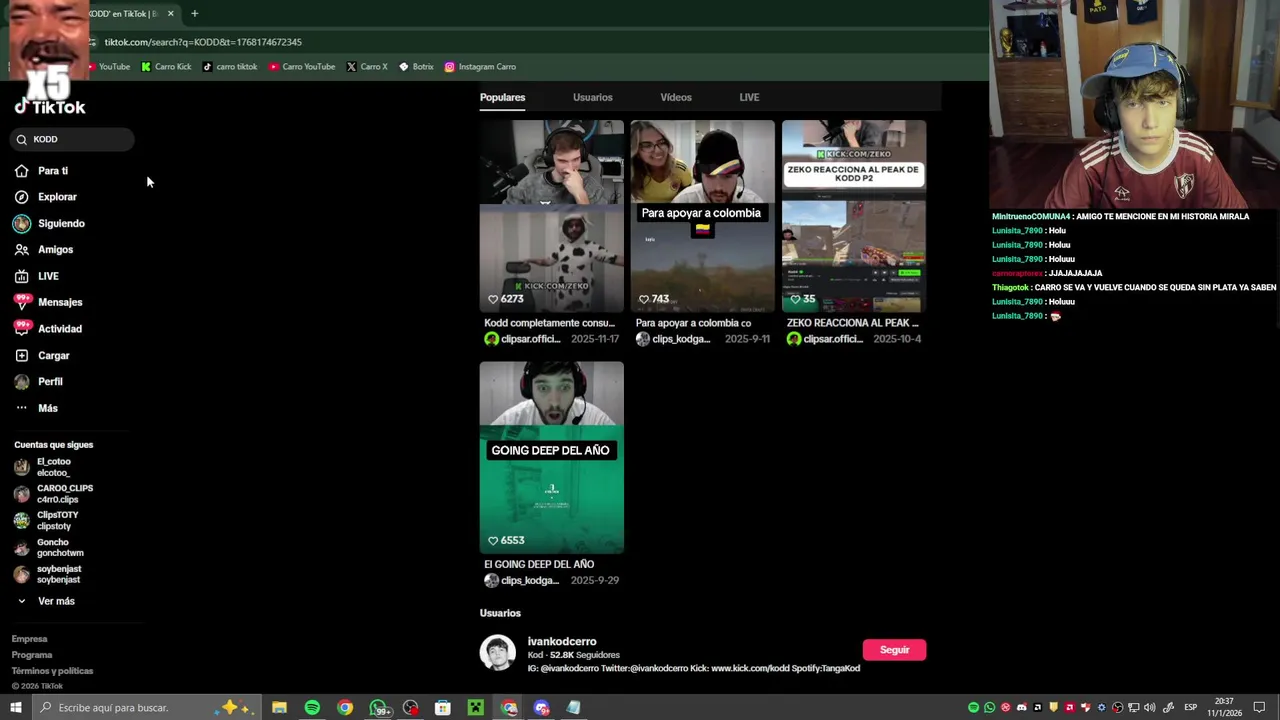Close the KODD TikTok browser tab
1280x720 pixels.
click(170, 13)
